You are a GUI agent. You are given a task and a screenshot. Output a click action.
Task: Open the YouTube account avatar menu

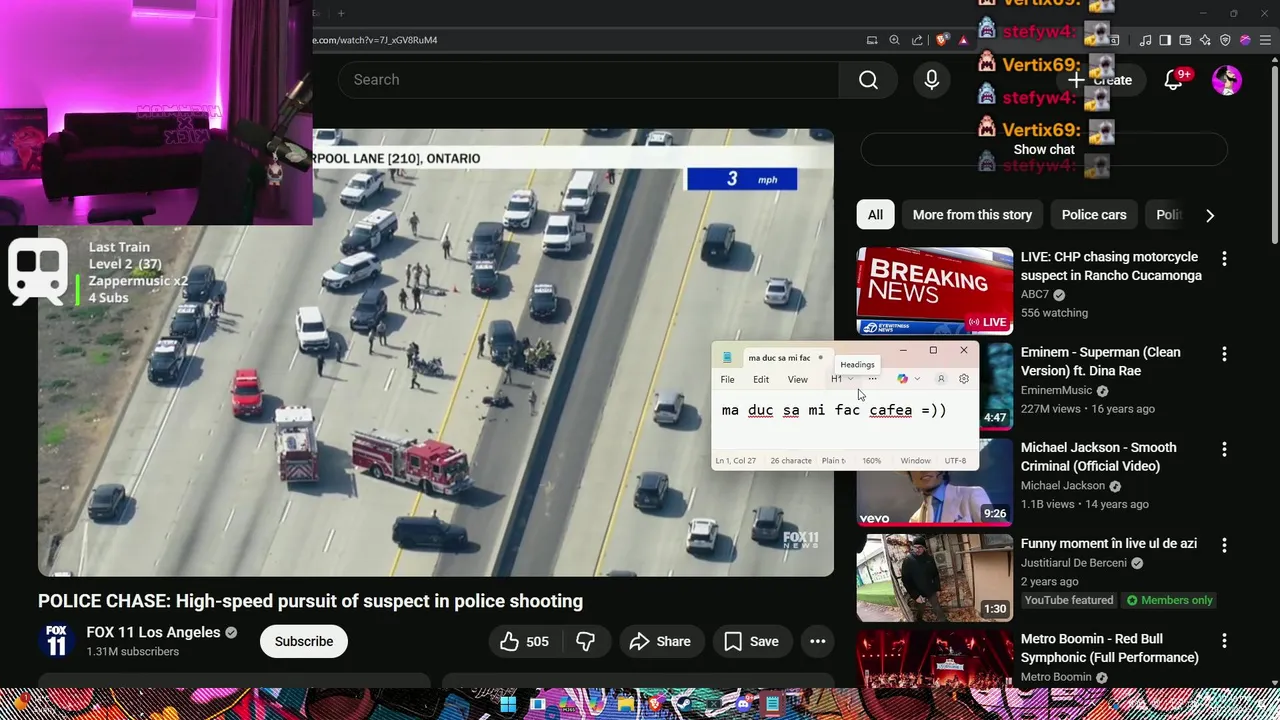click(1227, 80)
